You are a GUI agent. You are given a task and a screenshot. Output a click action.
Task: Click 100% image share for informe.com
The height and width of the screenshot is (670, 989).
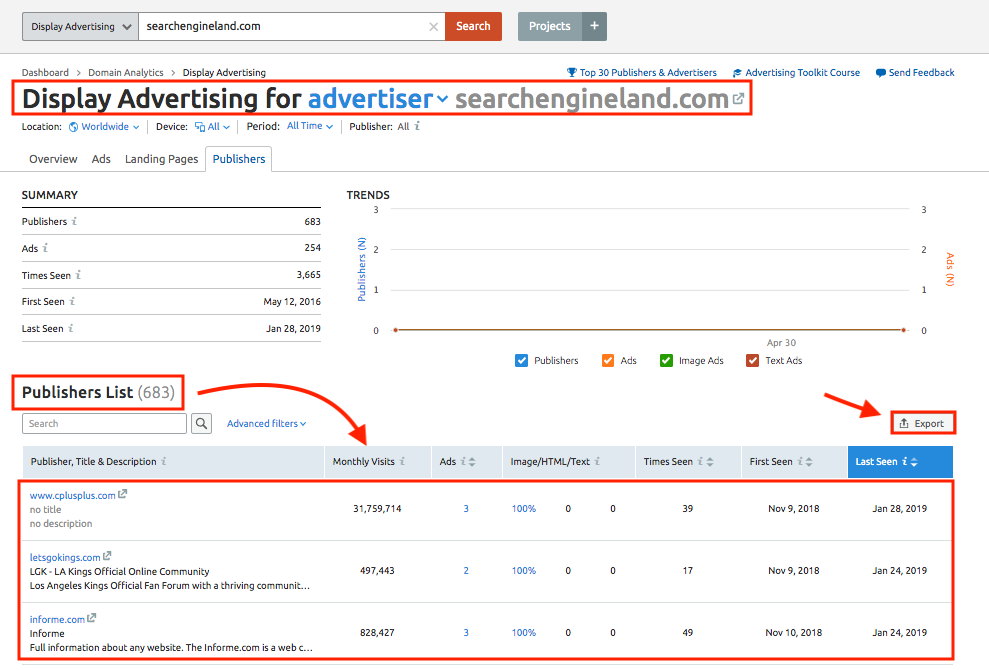(524, 632)
